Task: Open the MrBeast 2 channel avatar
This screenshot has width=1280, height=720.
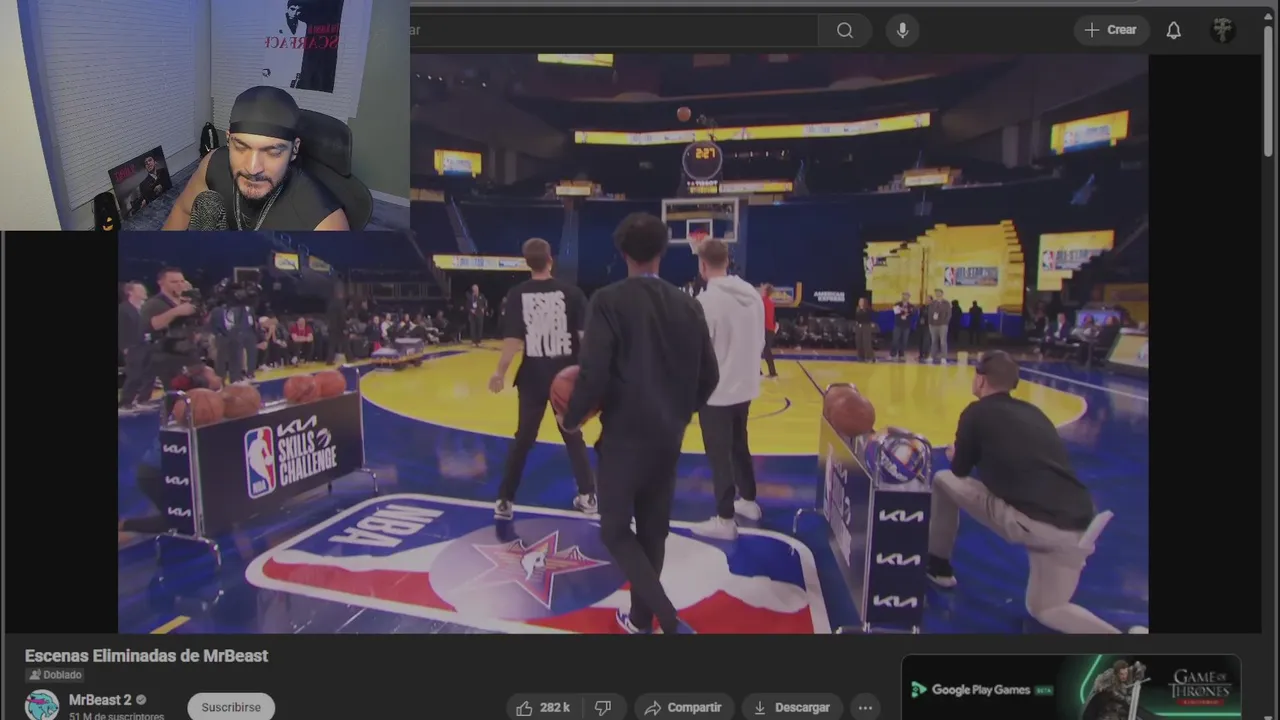Action: click(42, 705)
